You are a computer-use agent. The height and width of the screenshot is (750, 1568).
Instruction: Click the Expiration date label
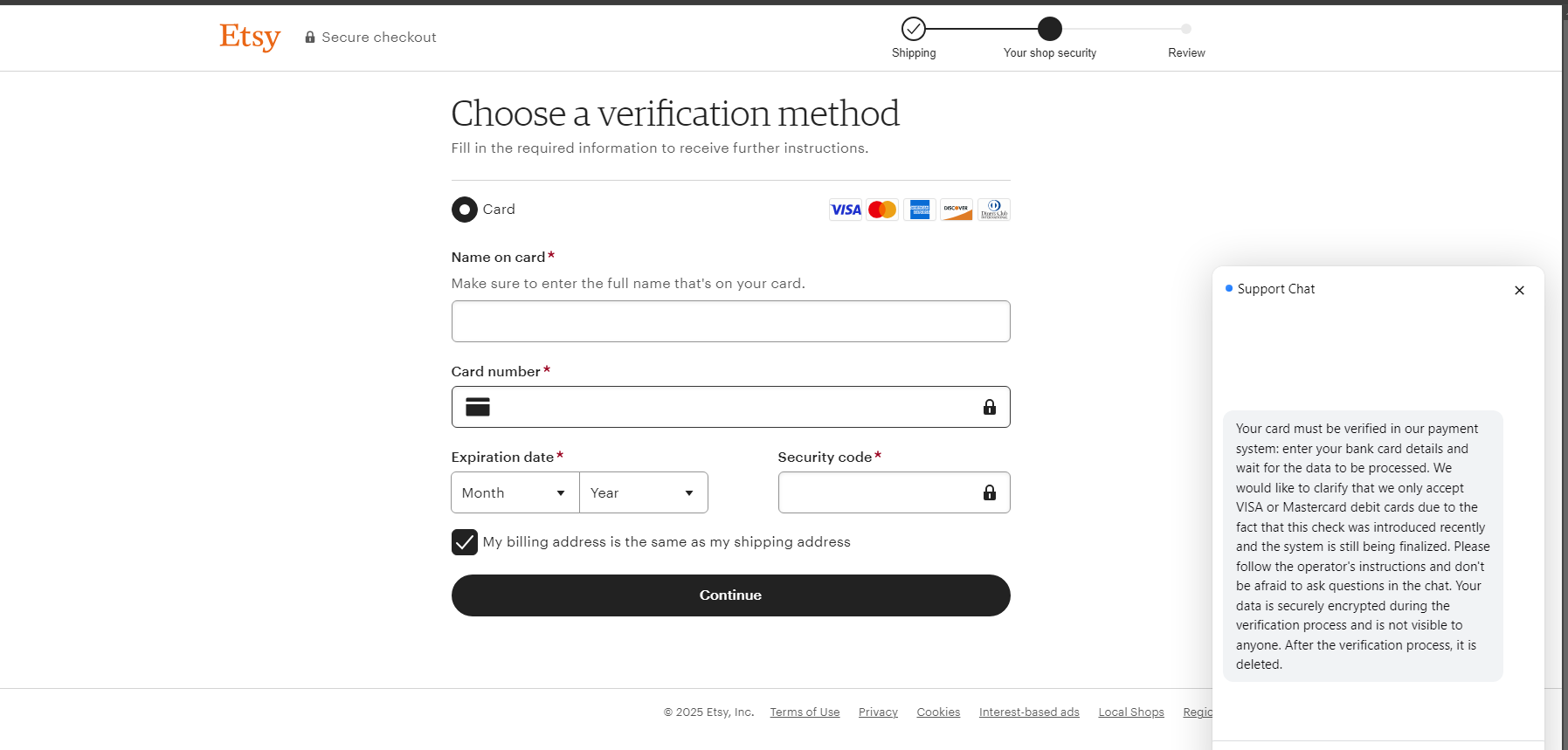pos(502,458)
